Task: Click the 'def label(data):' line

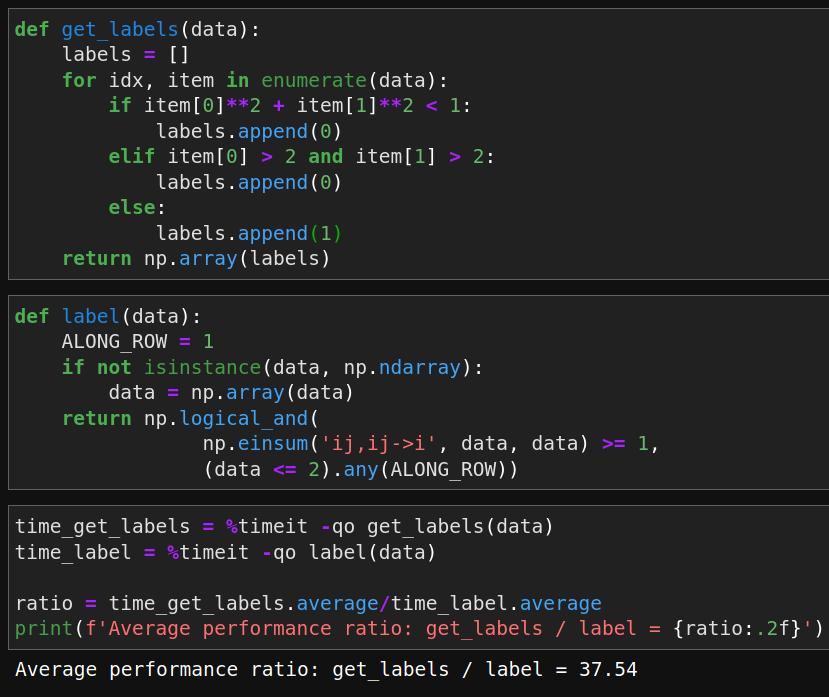Action: (108, 317)
